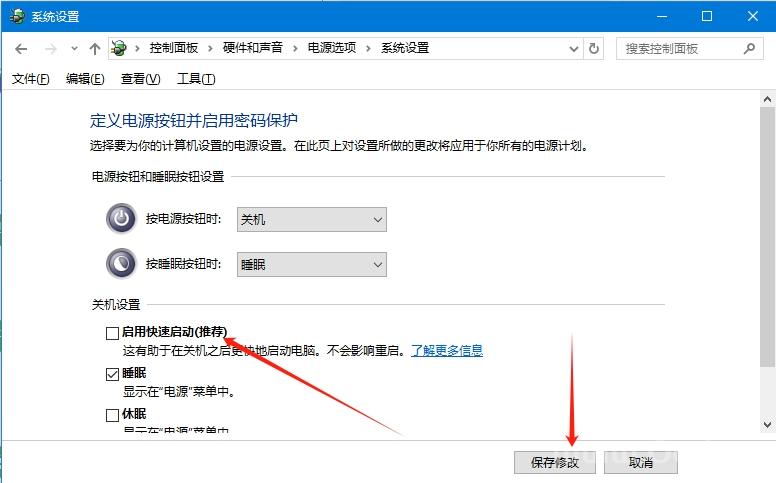Click the forward navigation arrow

(x=50, y=48)
